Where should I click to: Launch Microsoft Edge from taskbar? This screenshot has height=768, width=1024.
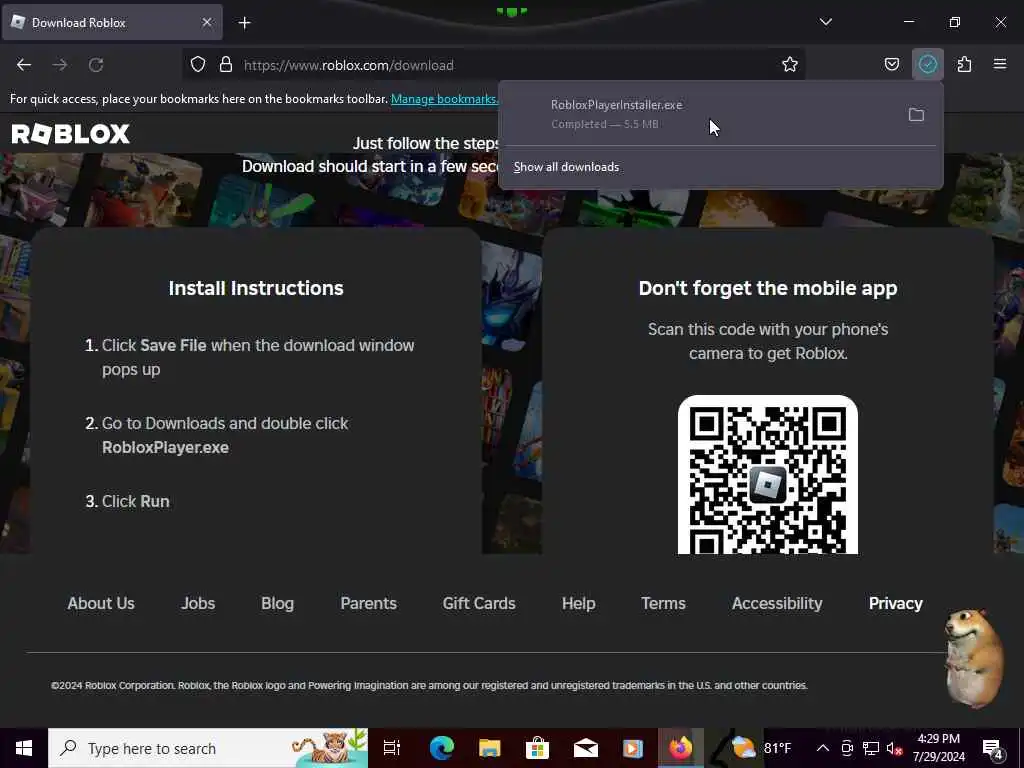tap(441, 748)
